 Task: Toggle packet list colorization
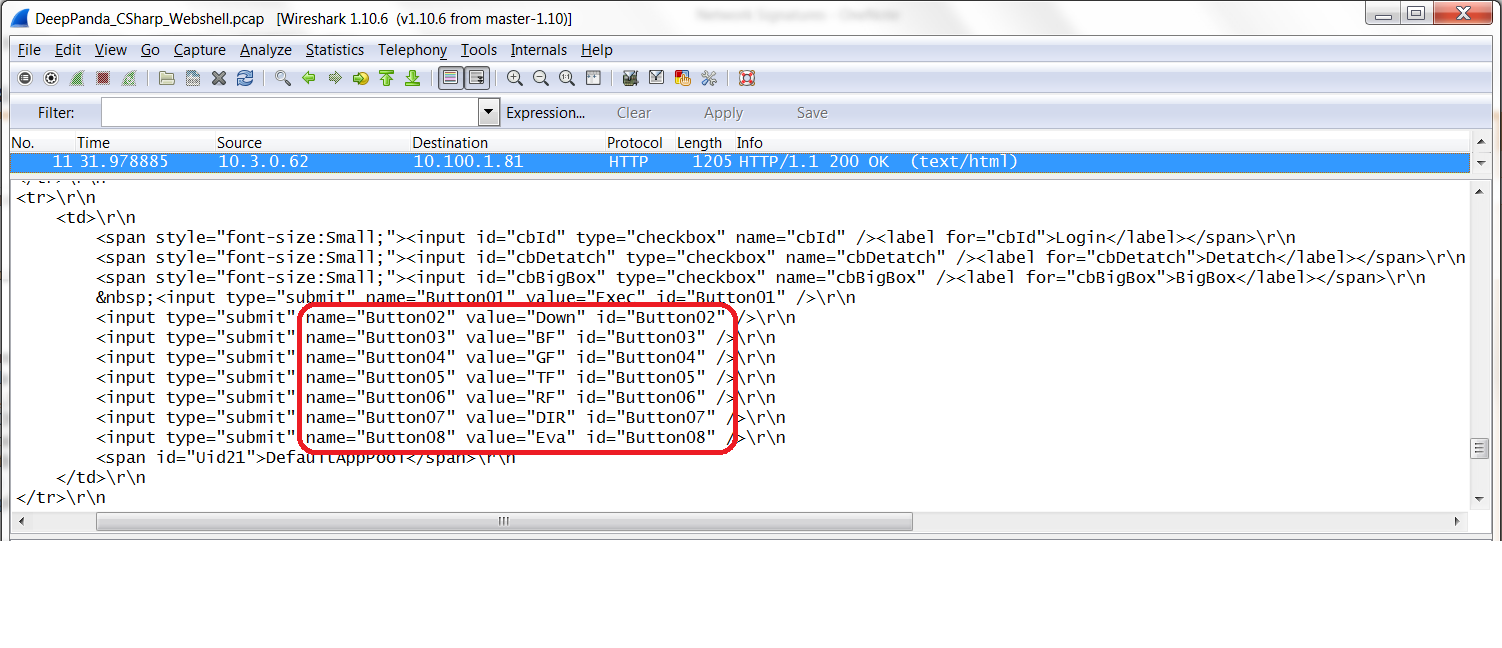[x=451, y=78]
